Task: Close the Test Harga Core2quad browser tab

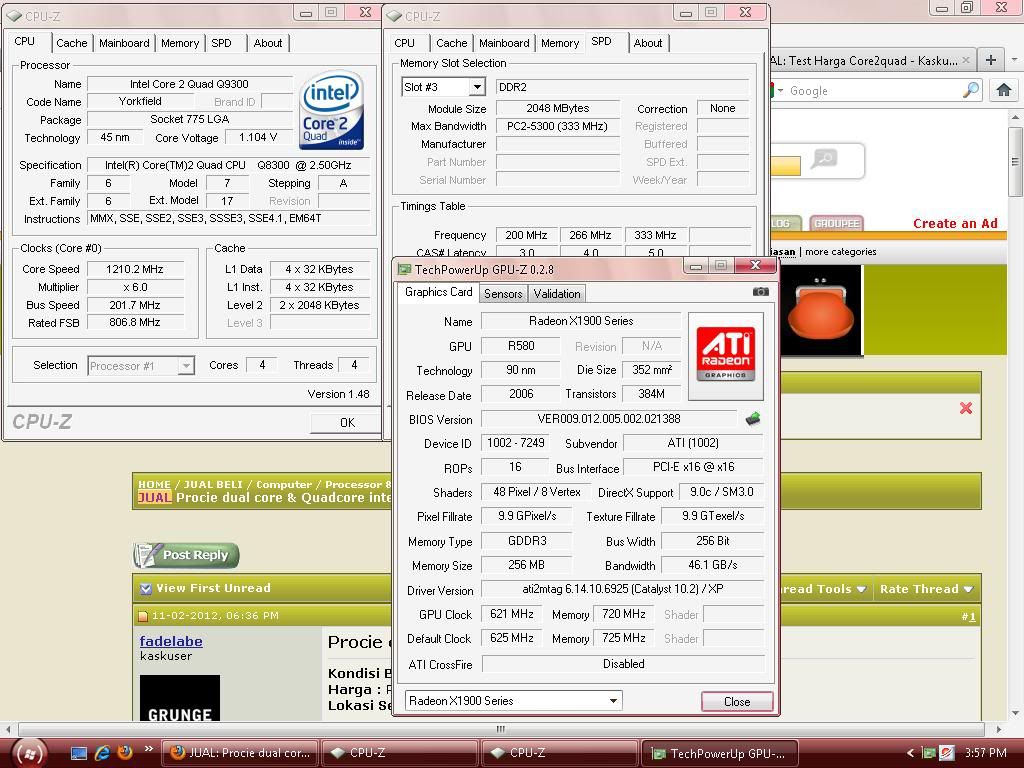Action: [966, 60]
